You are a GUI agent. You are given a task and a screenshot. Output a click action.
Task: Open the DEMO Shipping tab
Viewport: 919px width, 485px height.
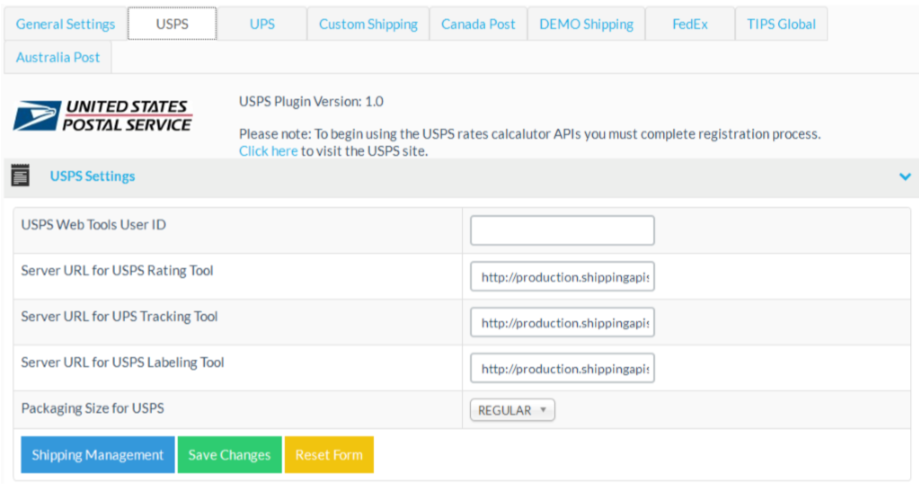tap(586, 24)
